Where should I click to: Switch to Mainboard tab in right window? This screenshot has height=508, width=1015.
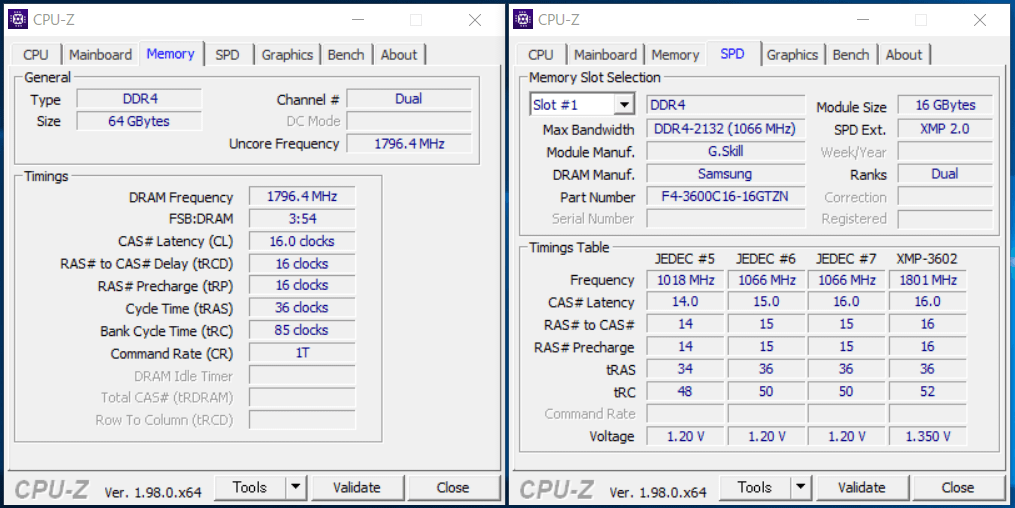605,55
